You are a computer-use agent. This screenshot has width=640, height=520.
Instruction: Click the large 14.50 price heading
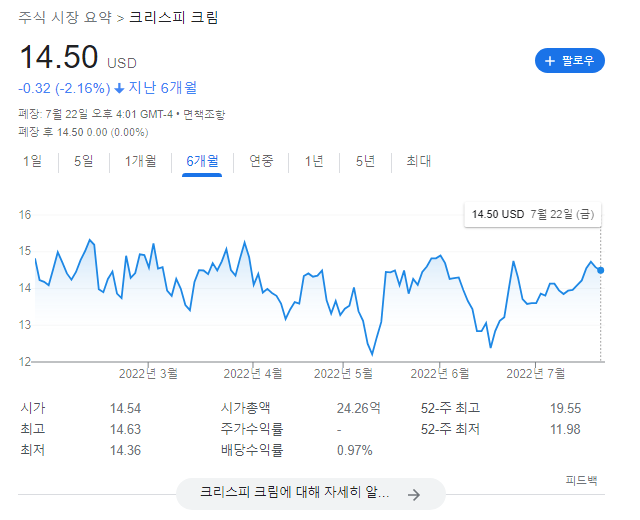[59, 57]
